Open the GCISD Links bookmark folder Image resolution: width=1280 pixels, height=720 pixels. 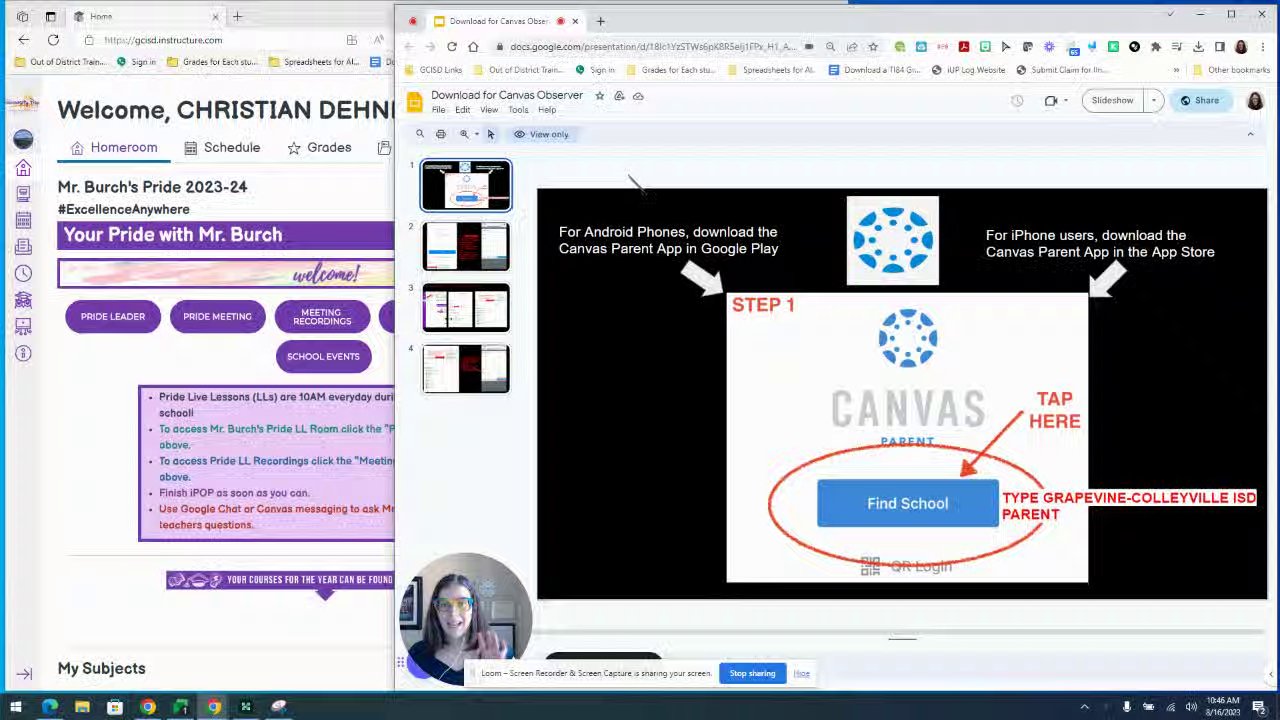pyautogui.click(x=434, y=70)
